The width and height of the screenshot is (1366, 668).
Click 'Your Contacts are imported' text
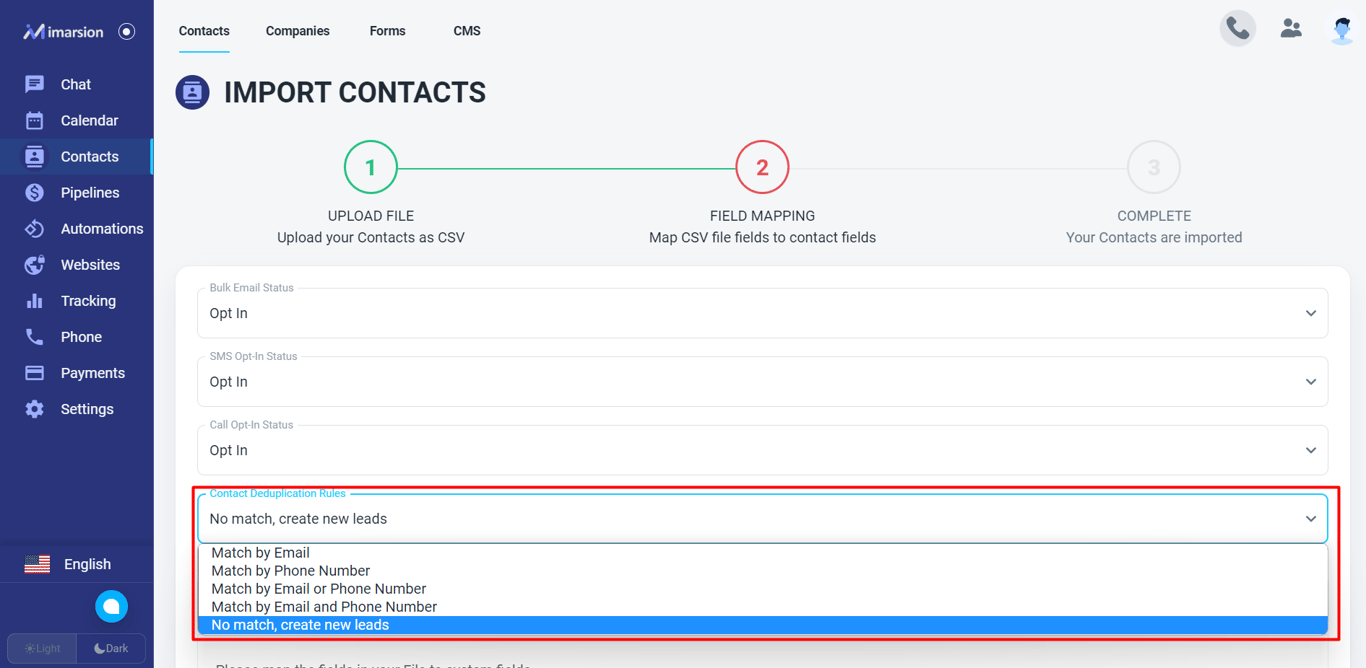[1154, 237]
